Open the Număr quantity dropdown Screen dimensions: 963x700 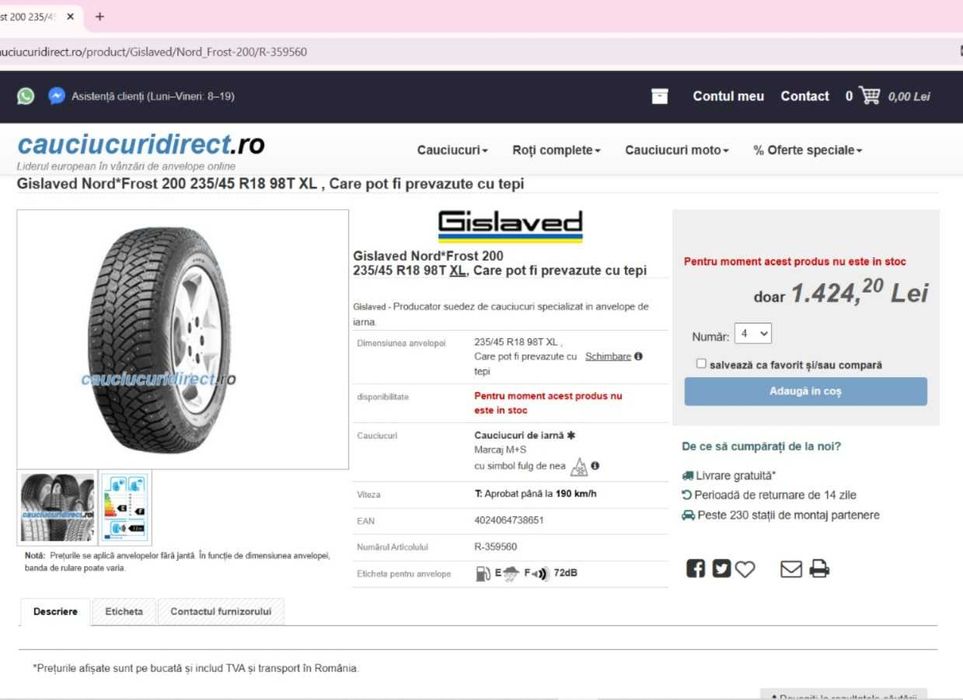click(753, 333)
